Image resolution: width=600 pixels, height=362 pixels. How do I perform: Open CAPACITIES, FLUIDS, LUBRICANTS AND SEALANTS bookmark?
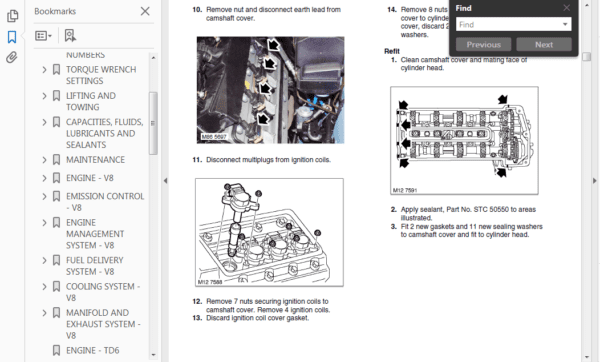[104, 133]
